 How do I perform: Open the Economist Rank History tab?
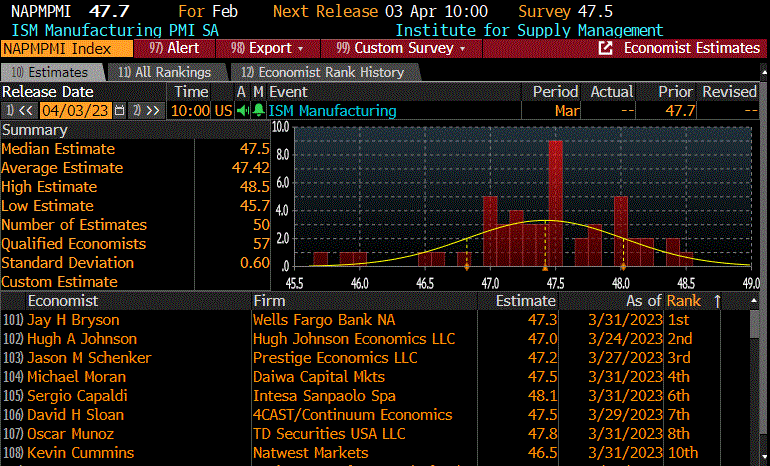pos(323,72)
